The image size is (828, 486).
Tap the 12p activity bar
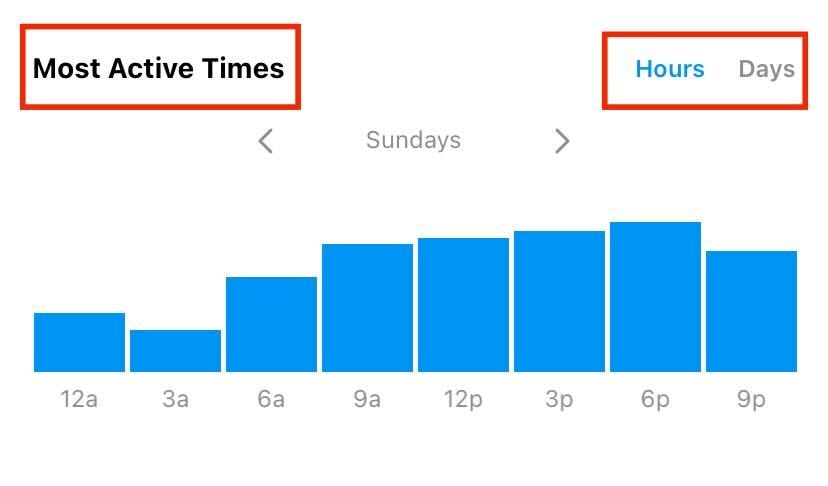pyautogui.click(x=463, y=305)
